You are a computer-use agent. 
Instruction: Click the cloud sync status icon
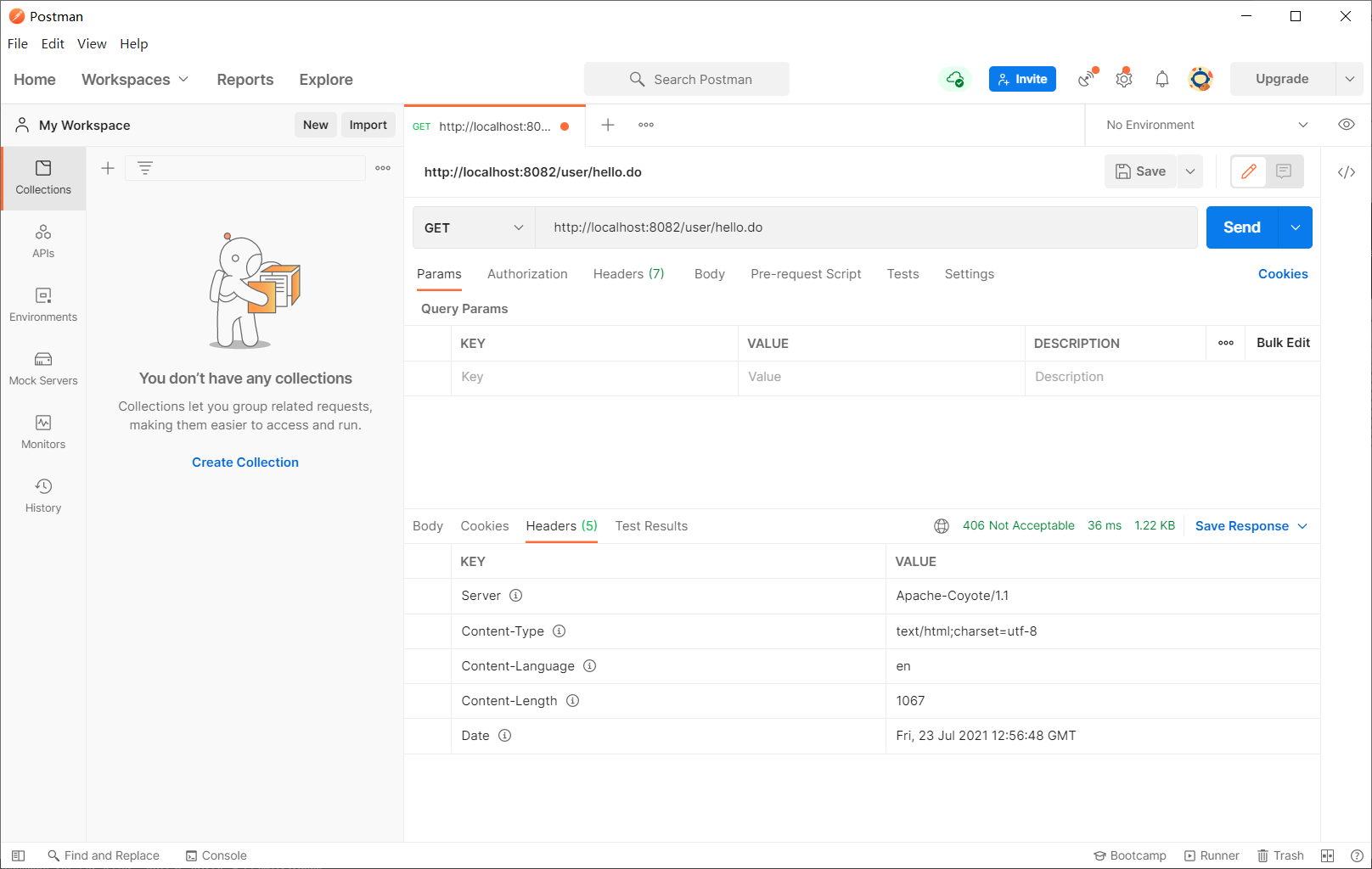pos(955,79)
